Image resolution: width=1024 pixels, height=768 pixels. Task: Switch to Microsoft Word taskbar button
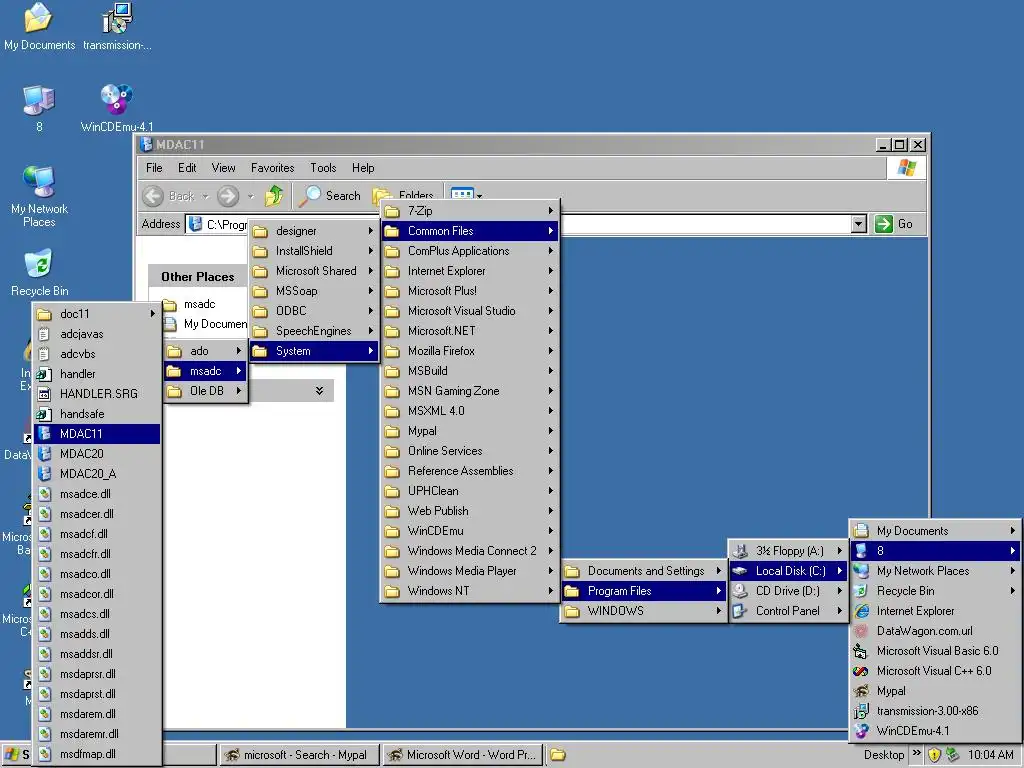(463, 755)
